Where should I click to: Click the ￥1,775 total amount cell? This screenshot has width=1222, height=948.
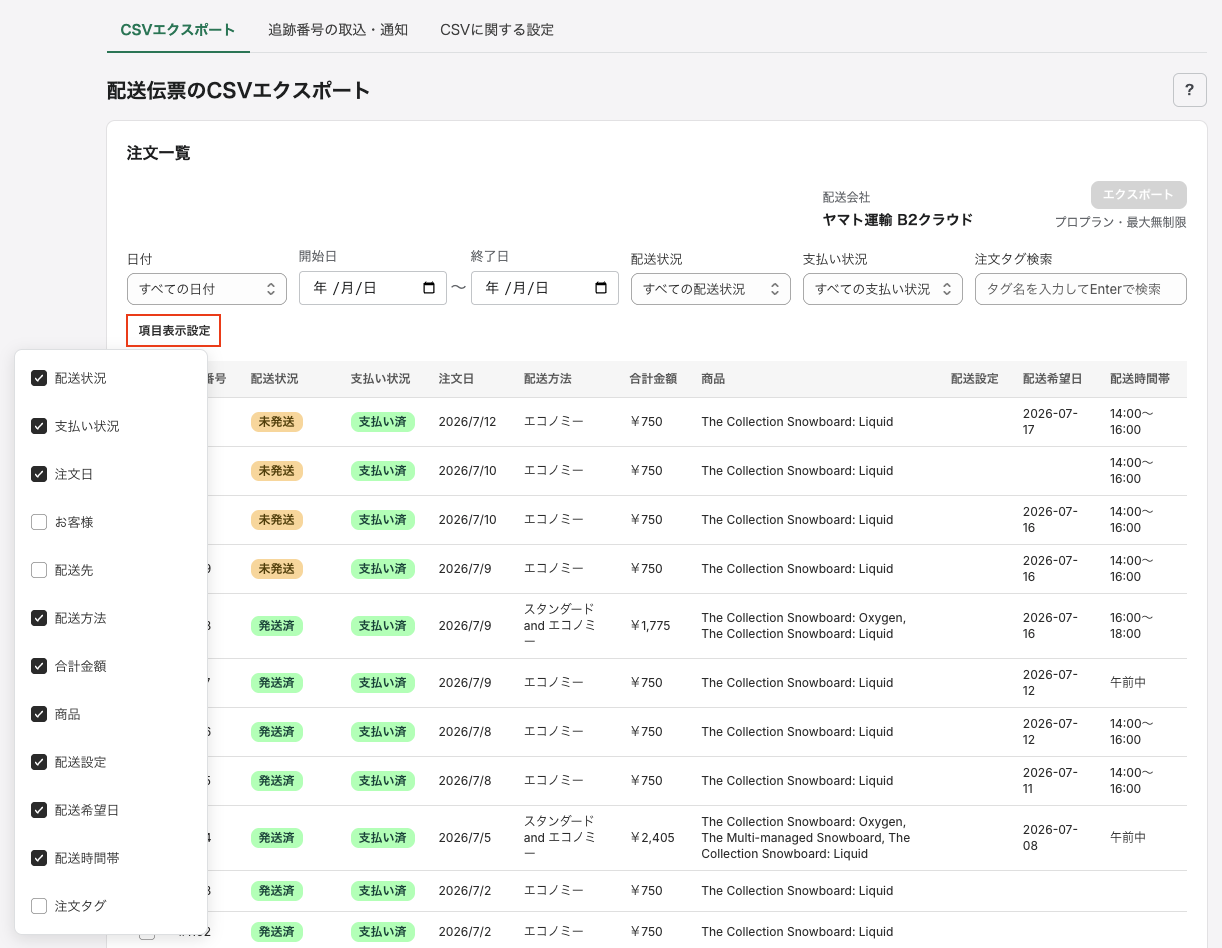tap(650, 626)
